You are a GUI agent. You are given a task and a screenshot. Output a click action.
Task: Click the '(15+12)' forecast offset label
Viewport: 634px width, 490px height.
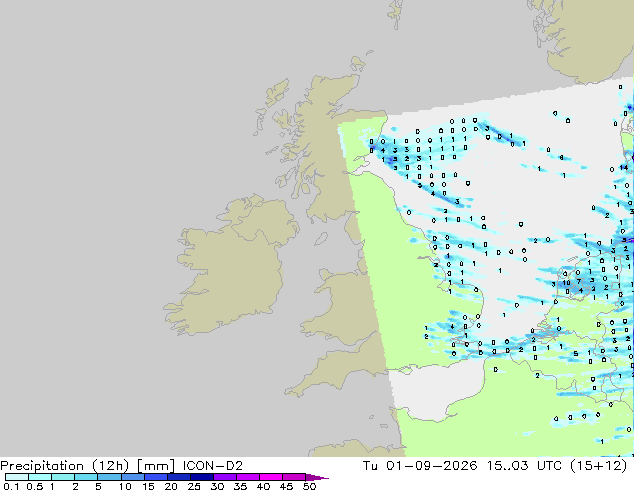pos(599,466)
